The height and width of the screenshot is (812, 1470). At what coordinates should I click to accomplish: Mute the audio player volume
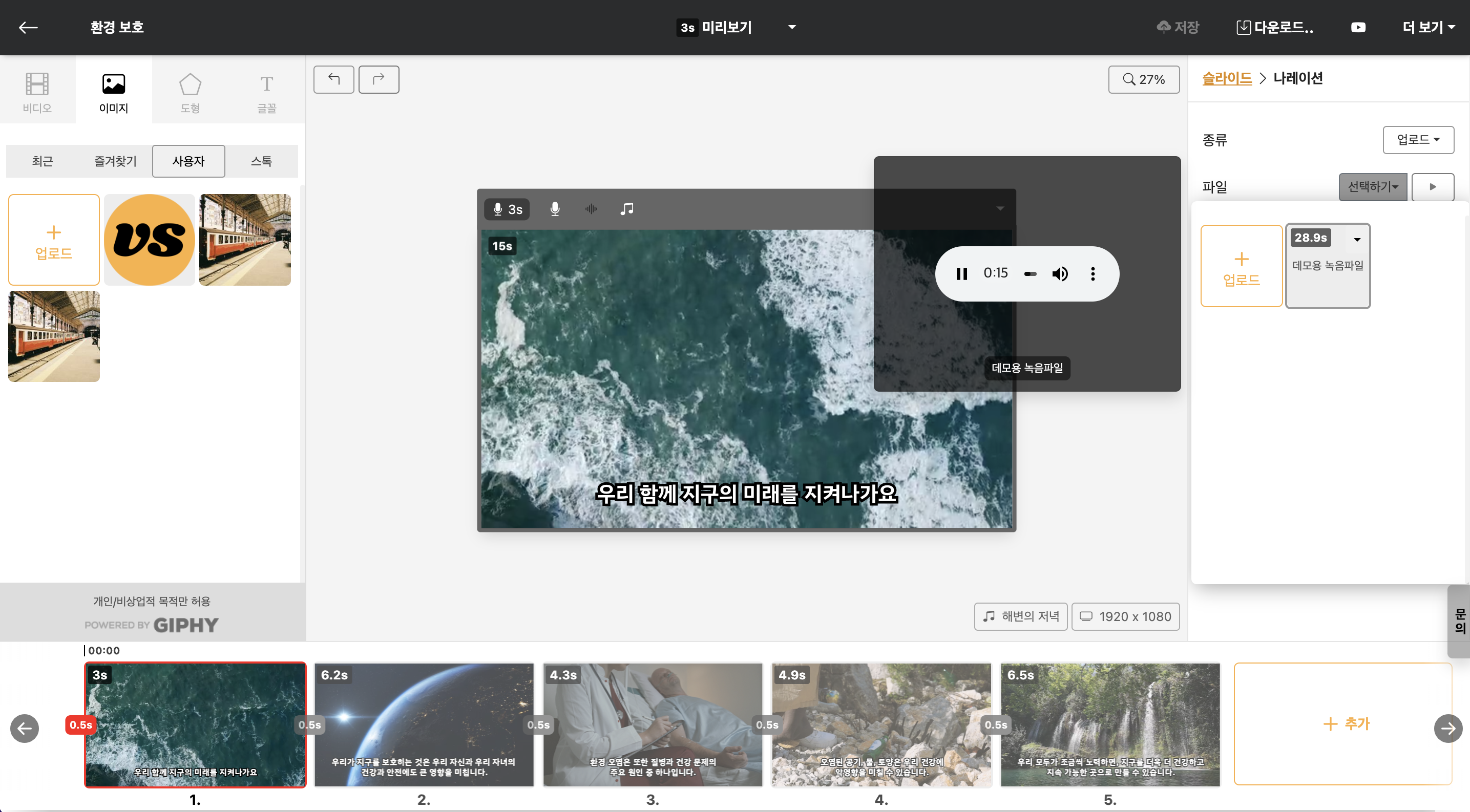(1060, 274)
